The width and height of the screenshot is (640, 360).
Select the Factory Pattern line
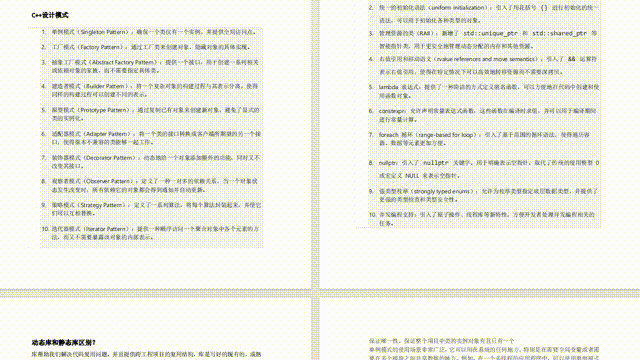click(x=146, y=47)
